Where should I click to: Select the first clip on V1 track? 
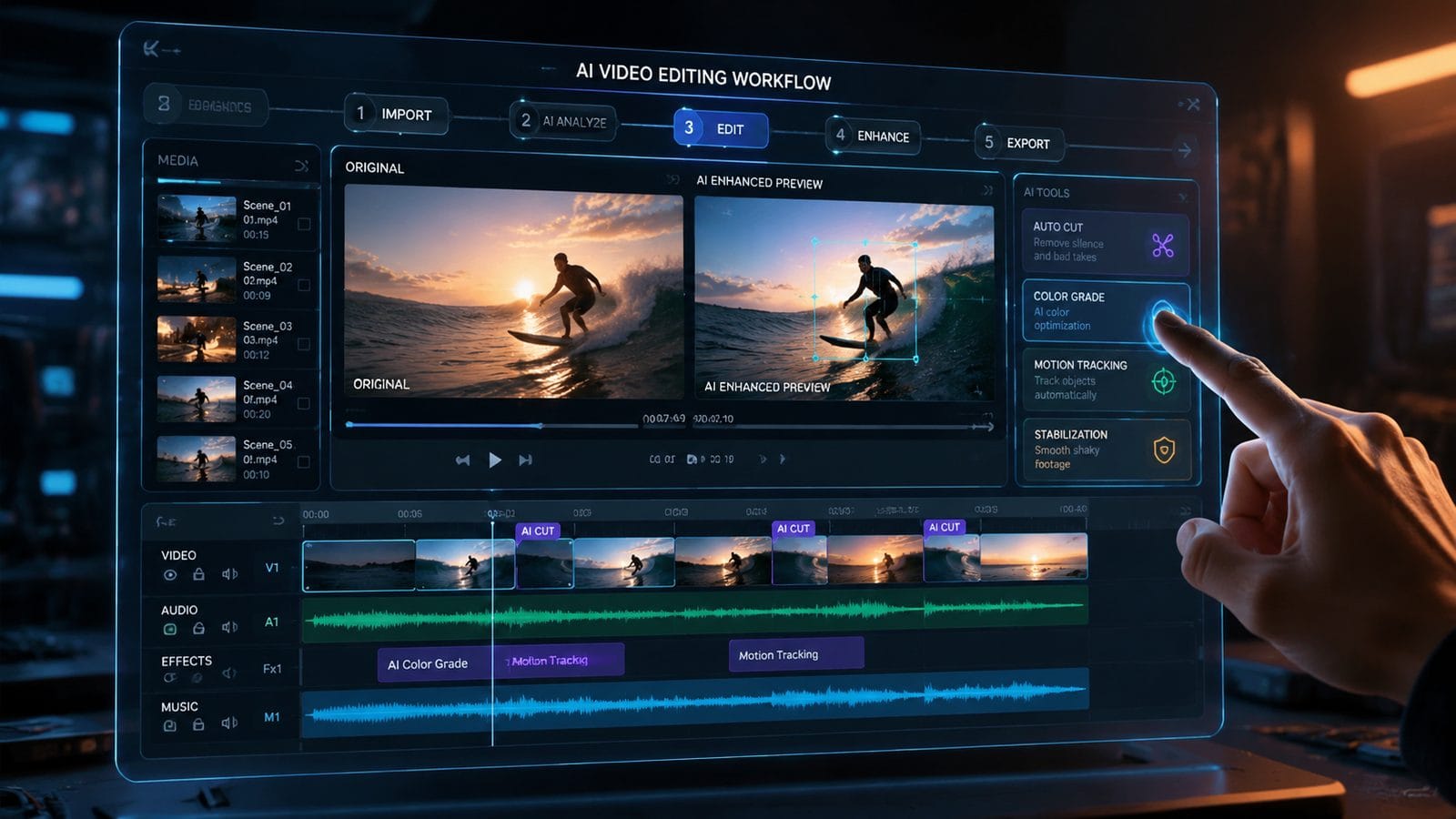coord(359,565)
